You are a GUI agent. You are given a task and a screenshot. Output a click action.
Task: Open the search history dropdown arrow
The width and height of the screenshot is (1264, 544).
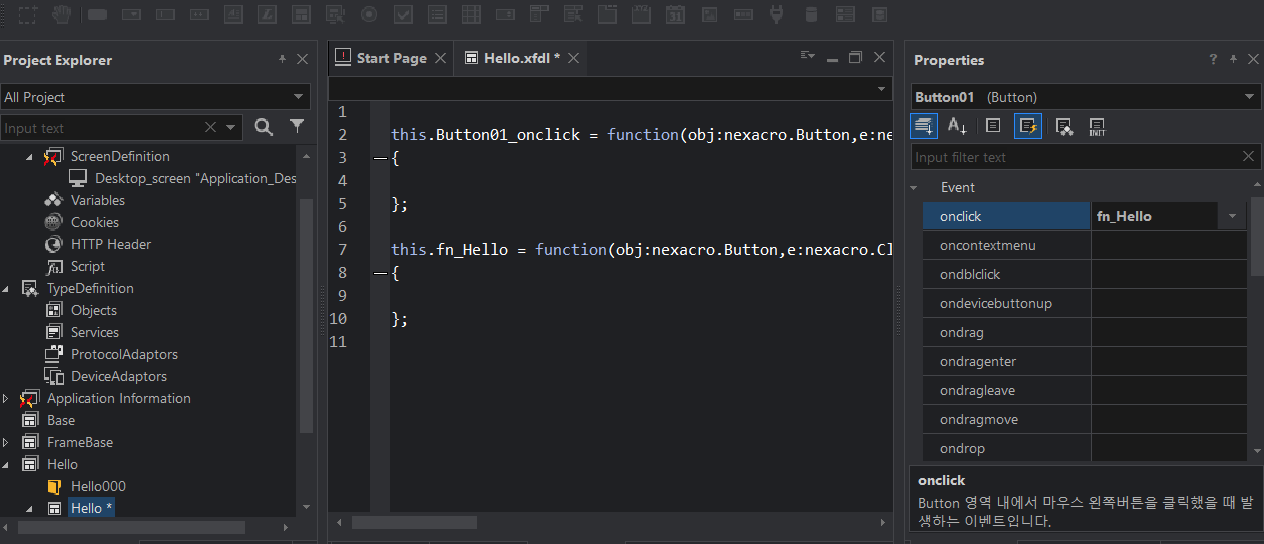(x=231, y=127)
